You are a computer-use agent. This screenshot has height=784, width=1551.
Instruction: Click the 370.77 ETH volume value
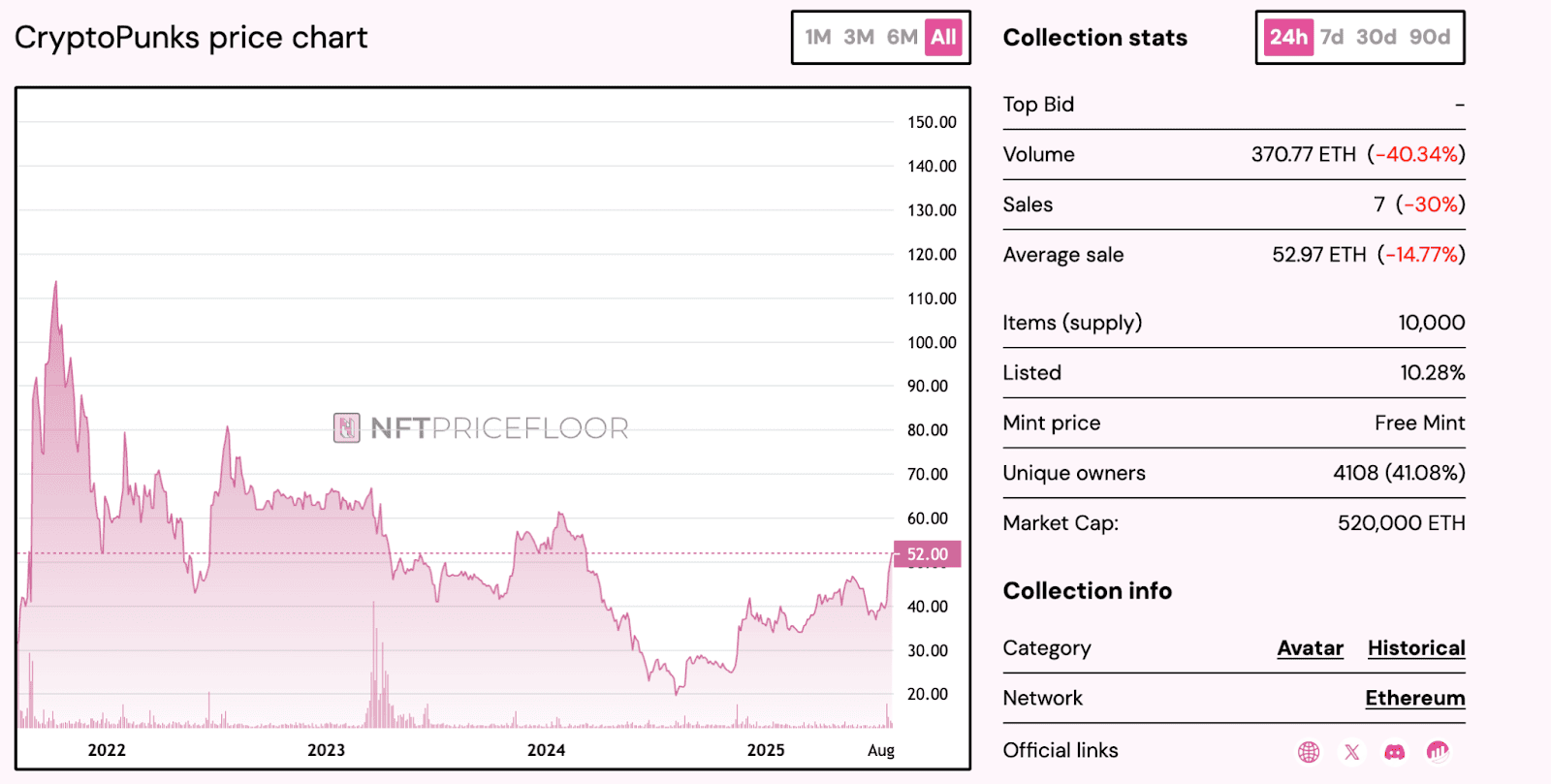[x=1304, y=154]
